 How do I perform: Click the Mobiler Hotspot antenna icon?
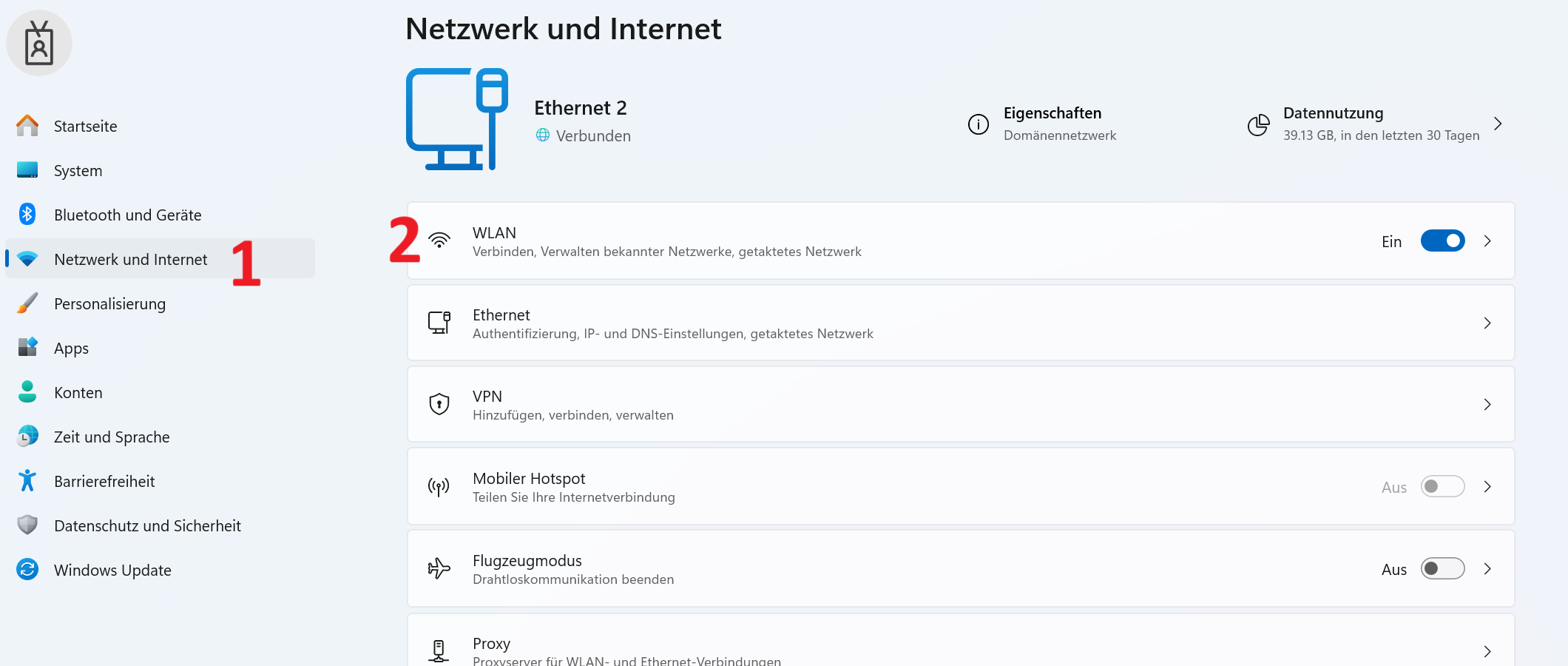pyautogui.click(x=439, y=487)
